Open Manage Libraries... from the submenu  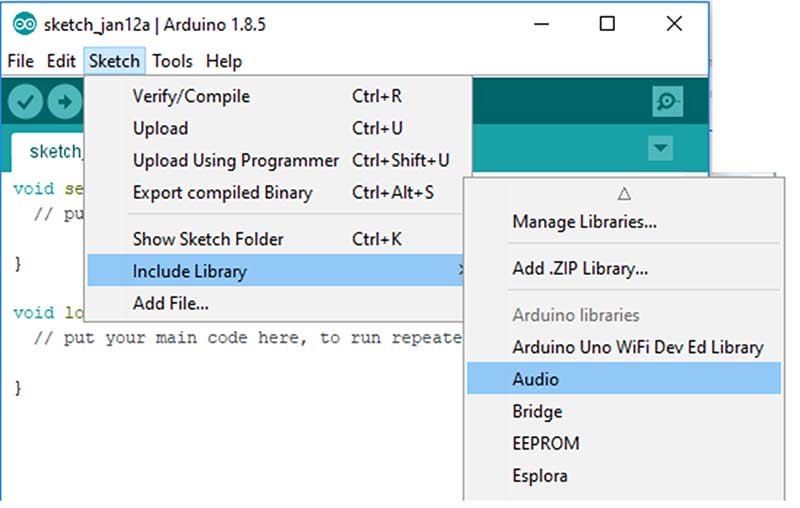coord(584,221)
